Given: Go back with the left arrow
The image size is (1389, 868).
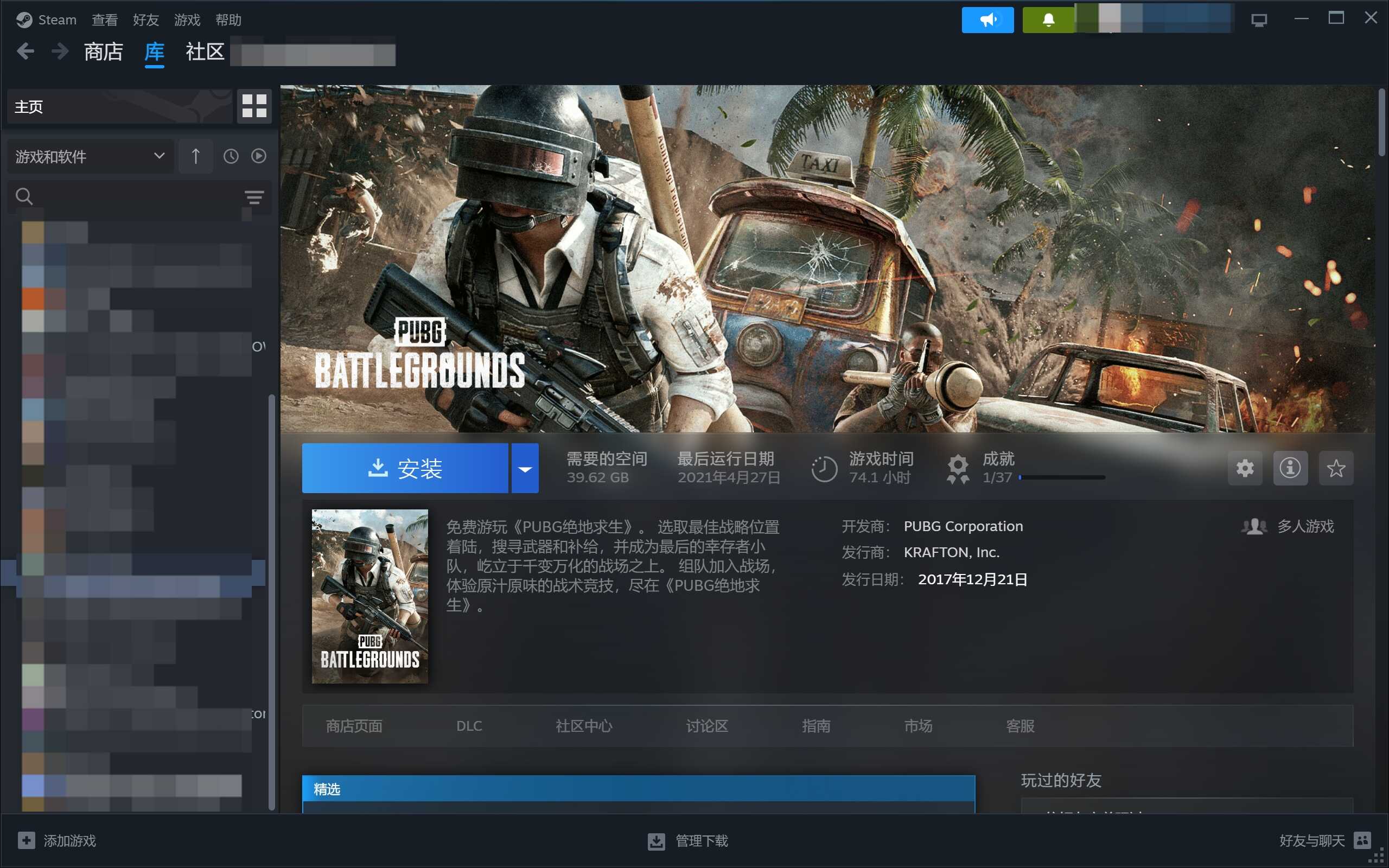Looking at the screenshot, I should pos(26,52).
